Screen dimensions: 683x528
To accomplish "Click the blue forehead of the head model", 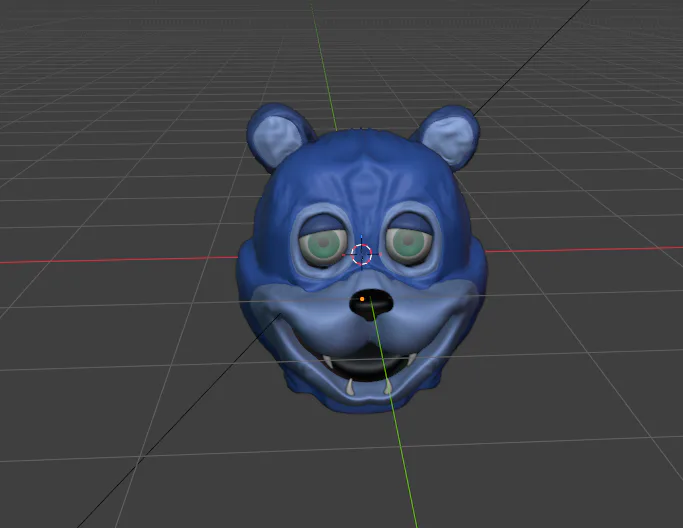I will tap(364, 174).
